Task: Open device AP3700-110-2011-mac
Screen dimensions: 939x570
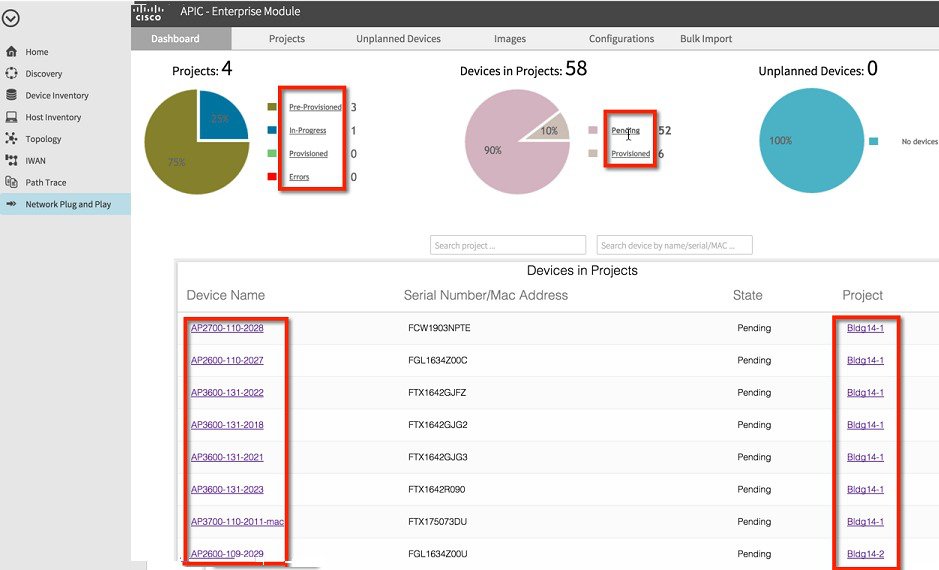Action: tap(237, 522)
